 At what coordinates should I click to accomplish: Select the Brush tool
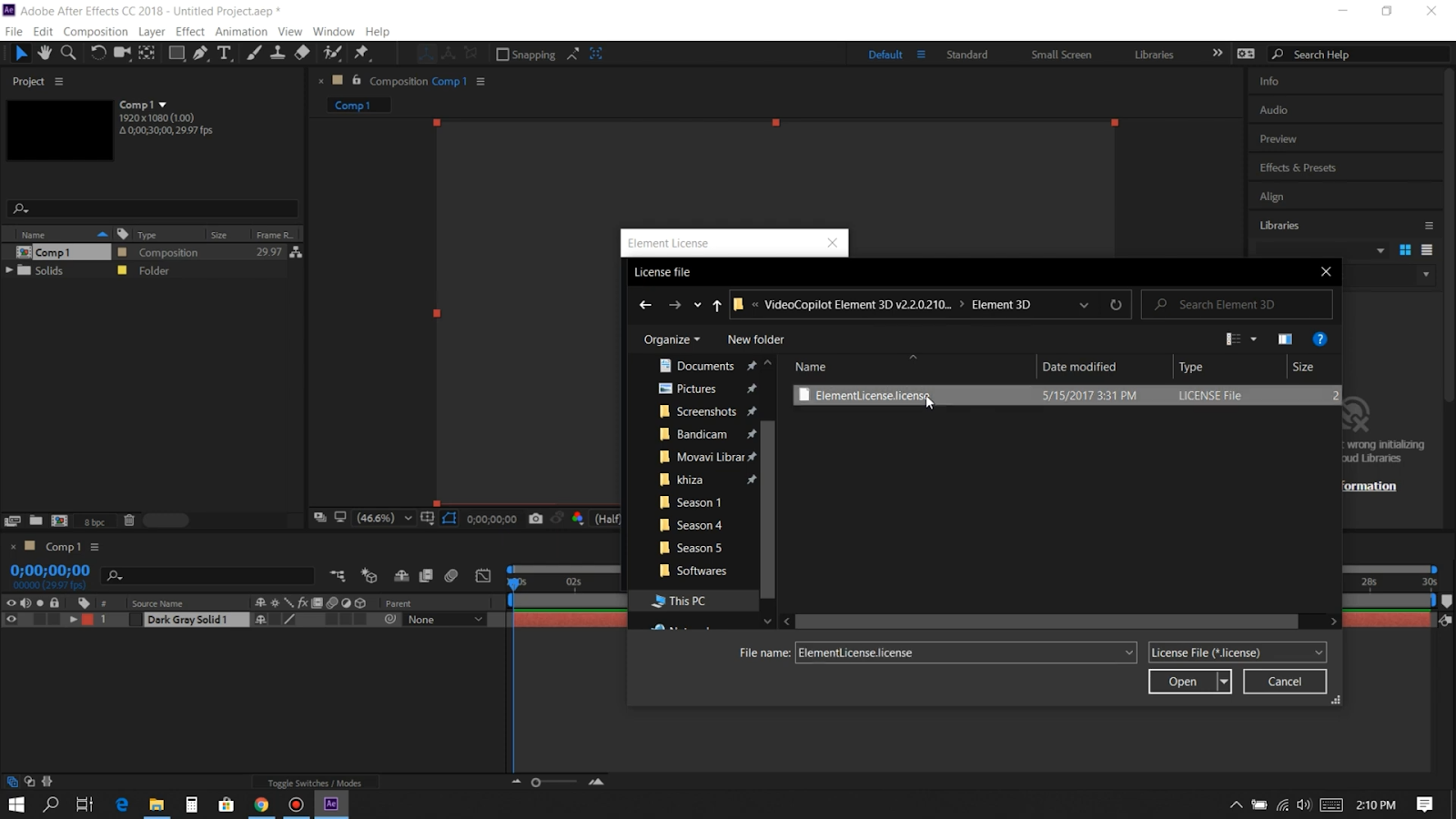pos(254,54)
